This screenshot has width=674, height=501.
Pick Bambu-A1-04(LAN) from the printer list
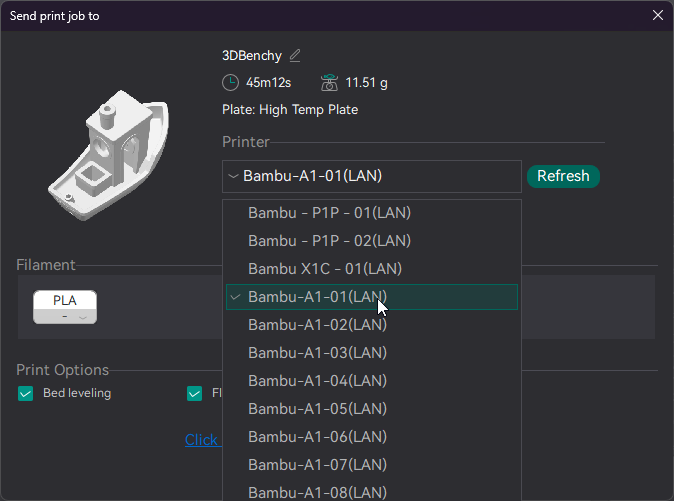(x=372, y=381)
